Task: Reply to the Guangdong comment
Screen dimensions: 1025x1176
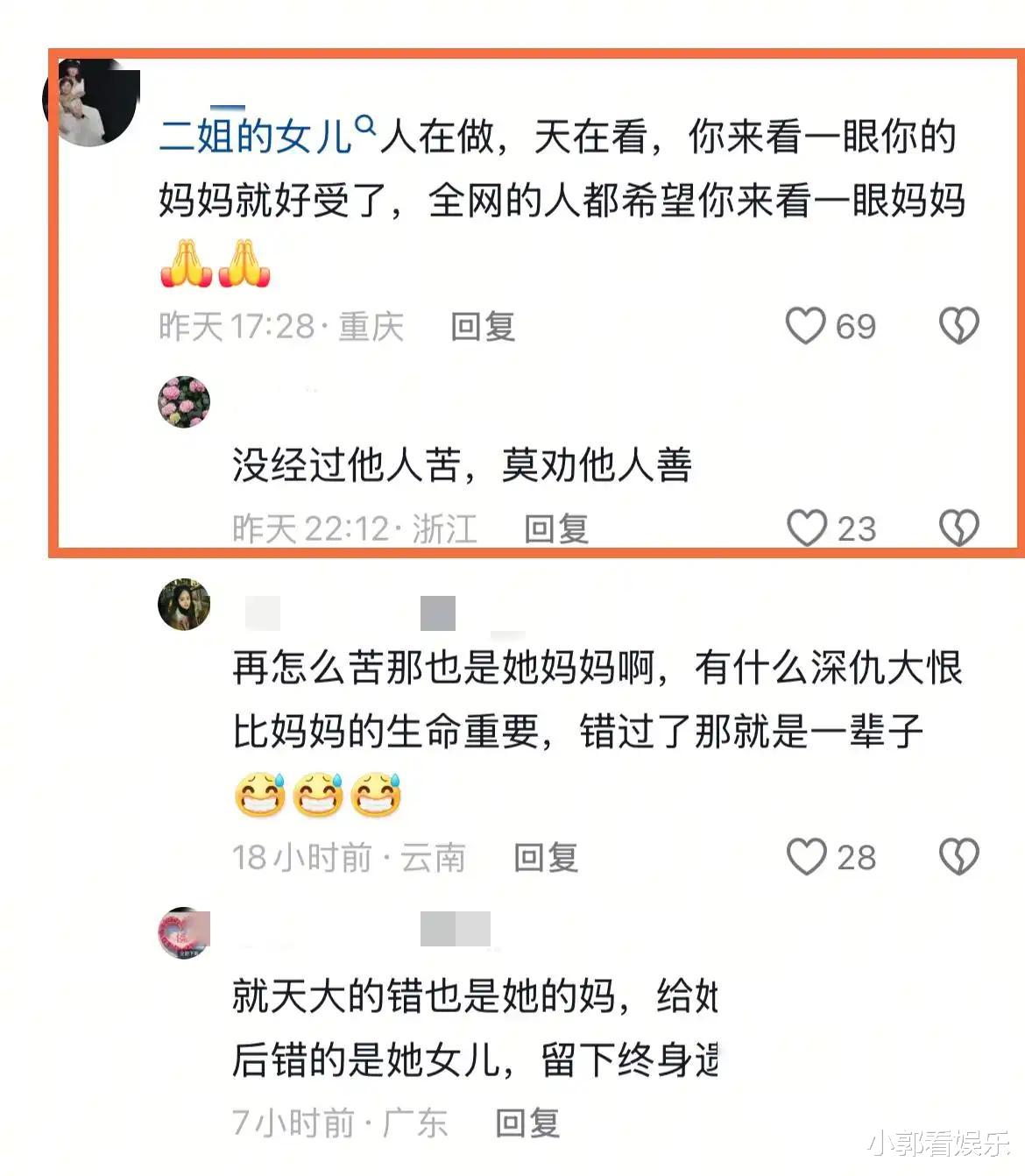Action: [527, 1123]
